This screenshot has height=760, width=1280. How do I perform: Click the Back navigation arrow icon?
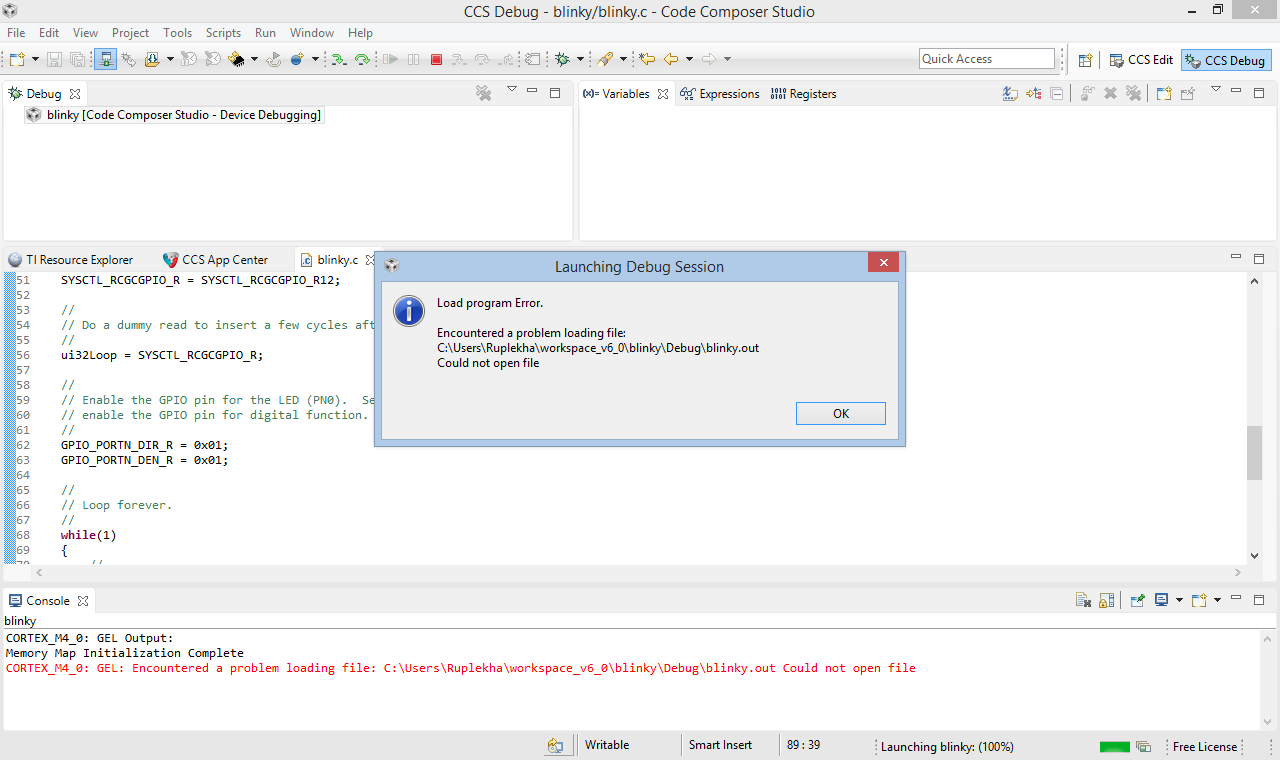click(671, 60)
